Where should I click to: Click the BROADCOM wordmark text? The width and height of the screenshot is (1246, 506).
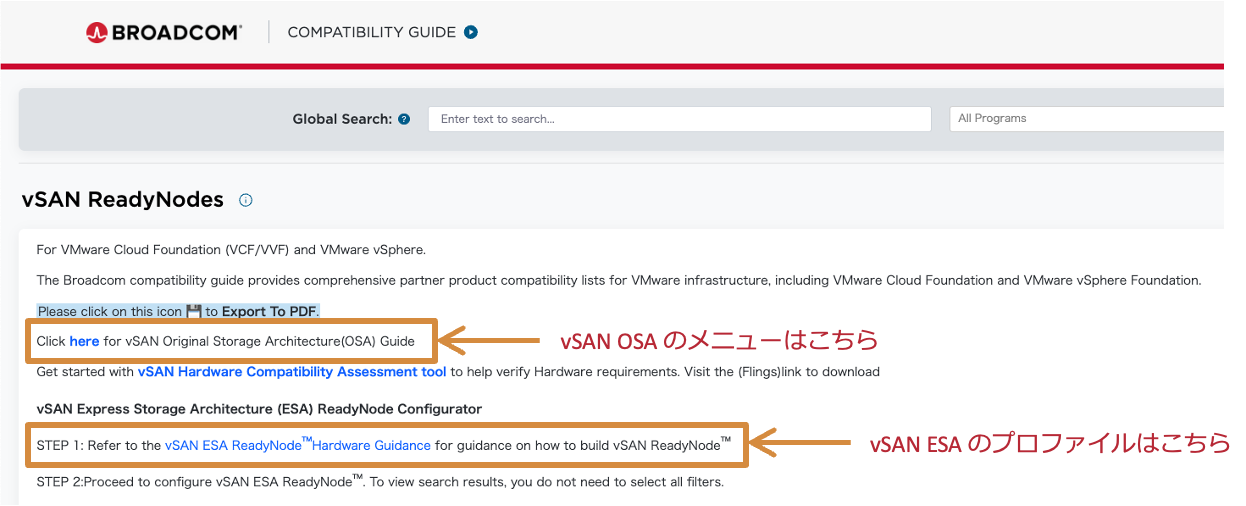176,32
